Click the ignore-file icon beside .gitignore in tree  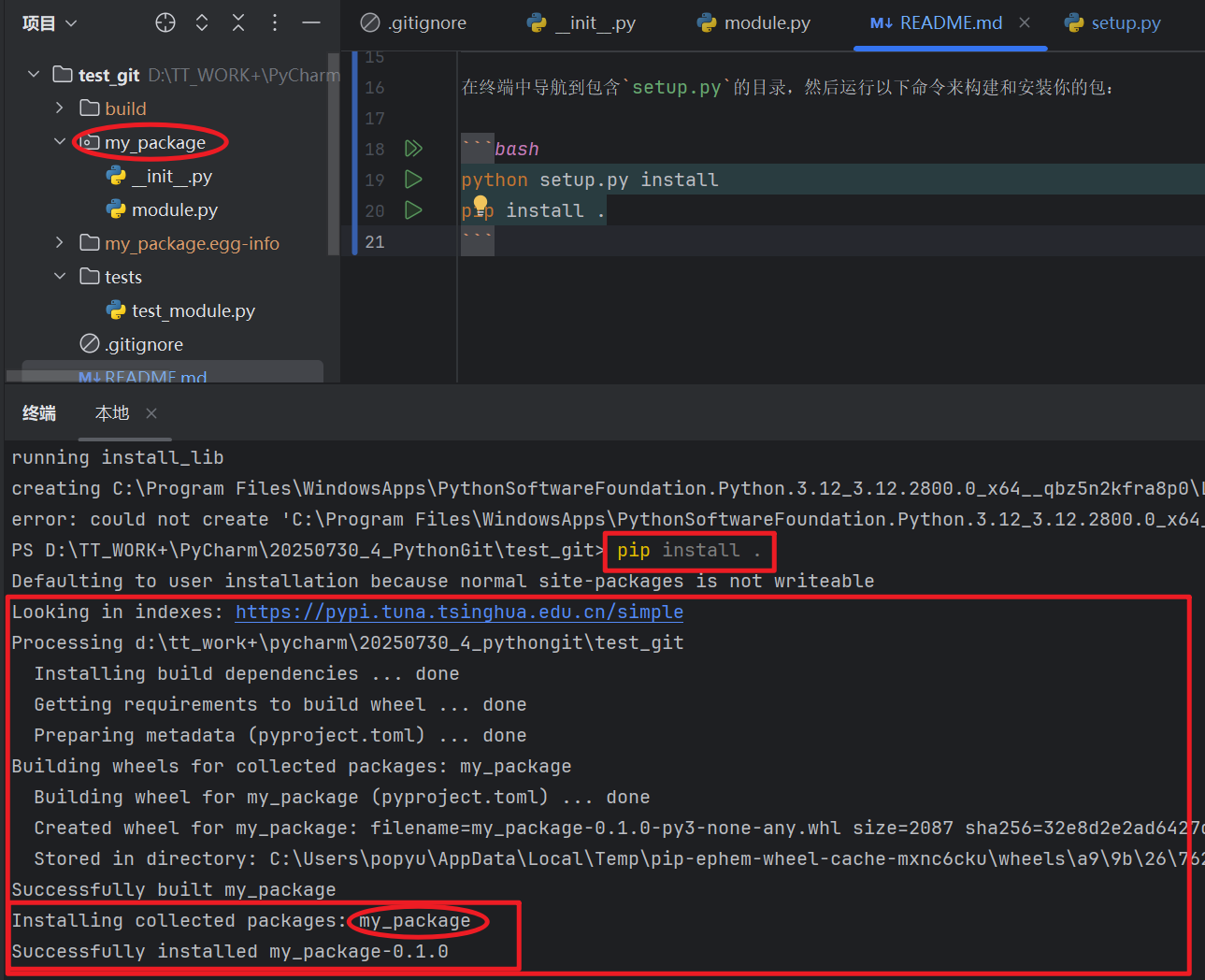90,343
